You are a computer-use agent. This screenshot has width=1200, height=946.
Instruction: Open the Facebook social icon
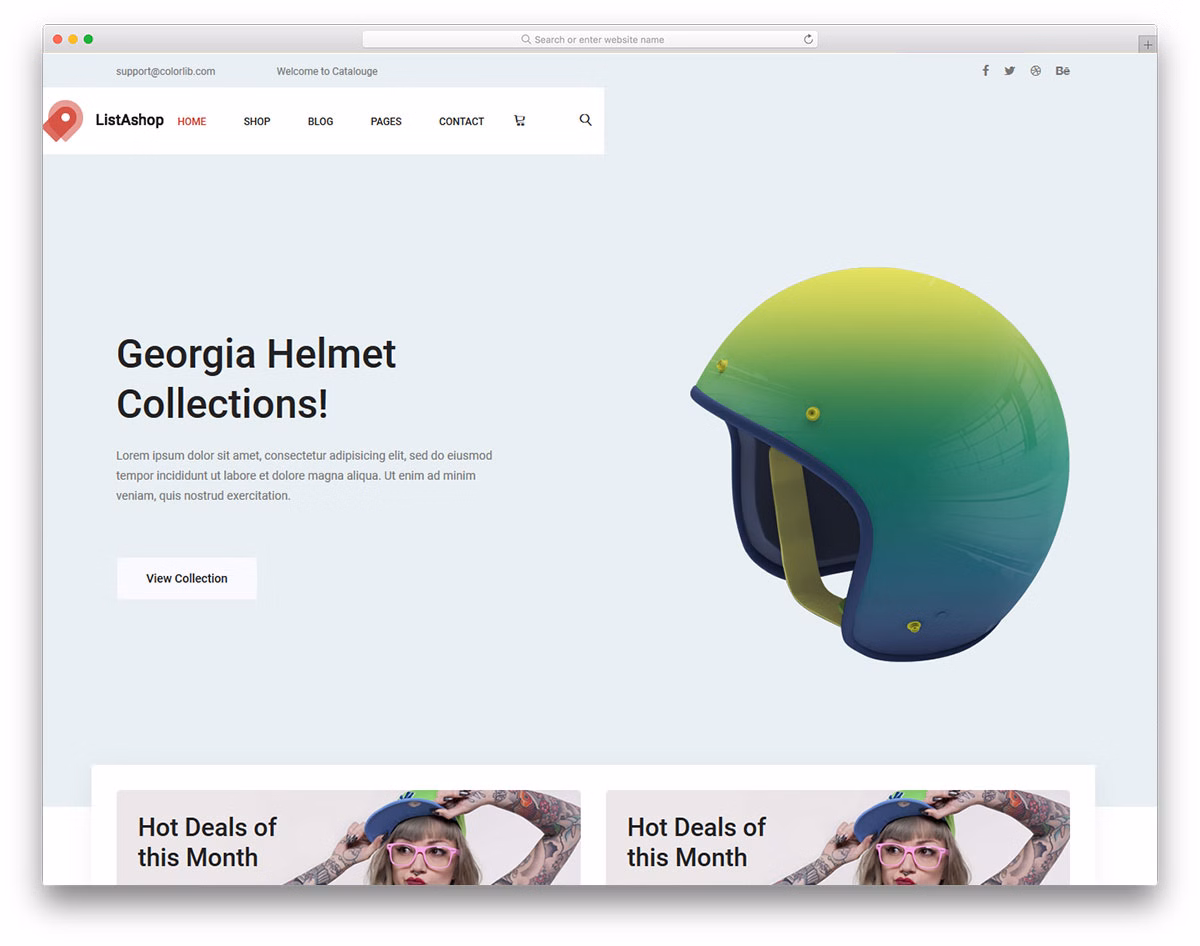(x=985, y=71)
